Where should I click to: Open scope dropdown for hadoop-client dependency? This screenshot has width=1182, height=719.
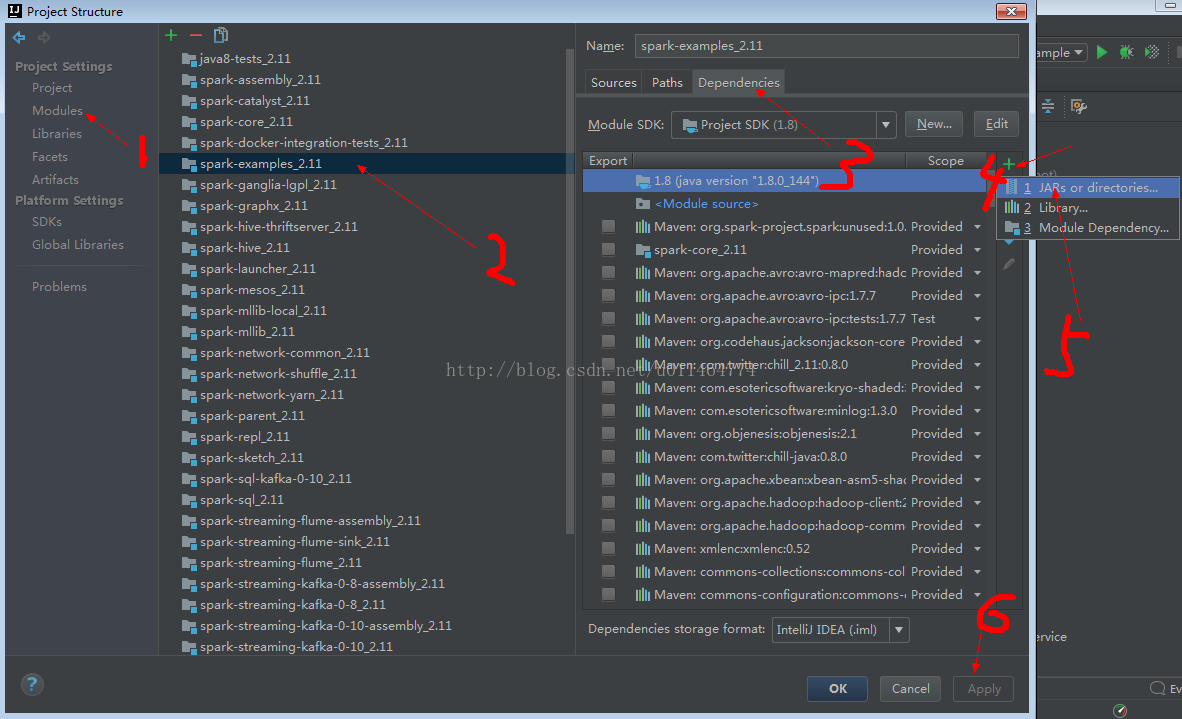977,503
